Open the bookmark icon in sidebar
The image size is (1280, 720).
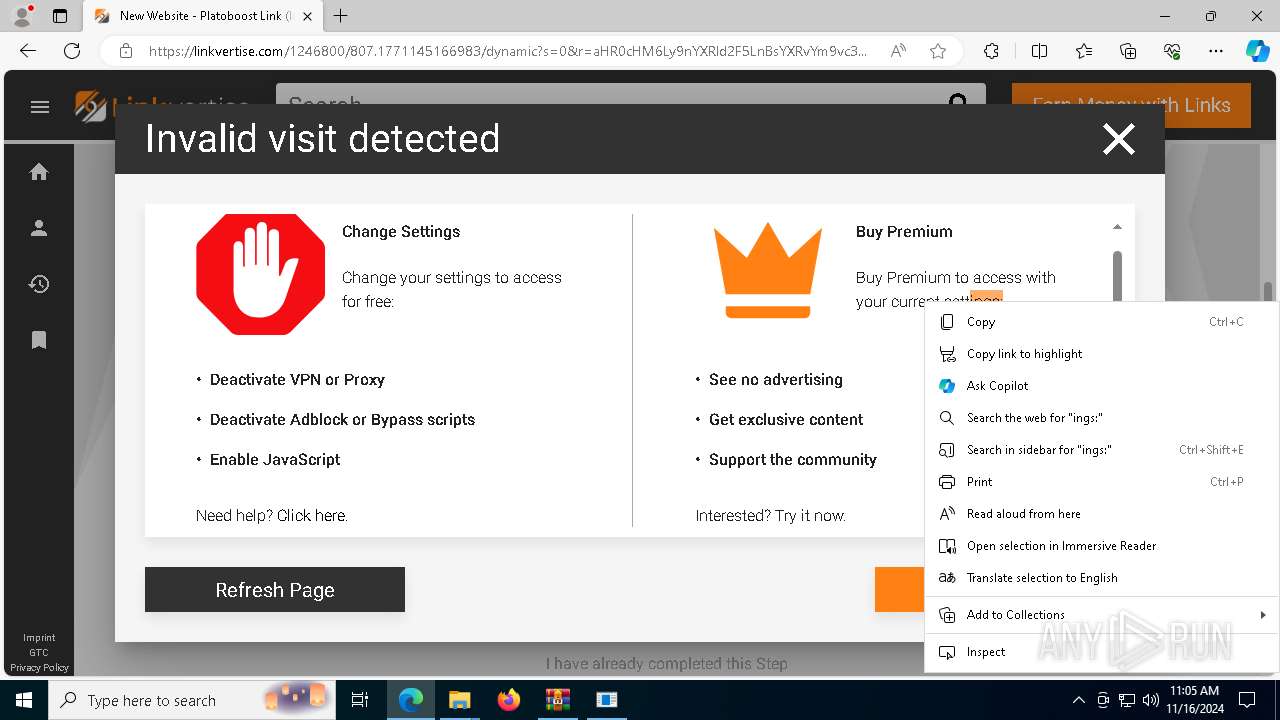[x=39, y=340]
